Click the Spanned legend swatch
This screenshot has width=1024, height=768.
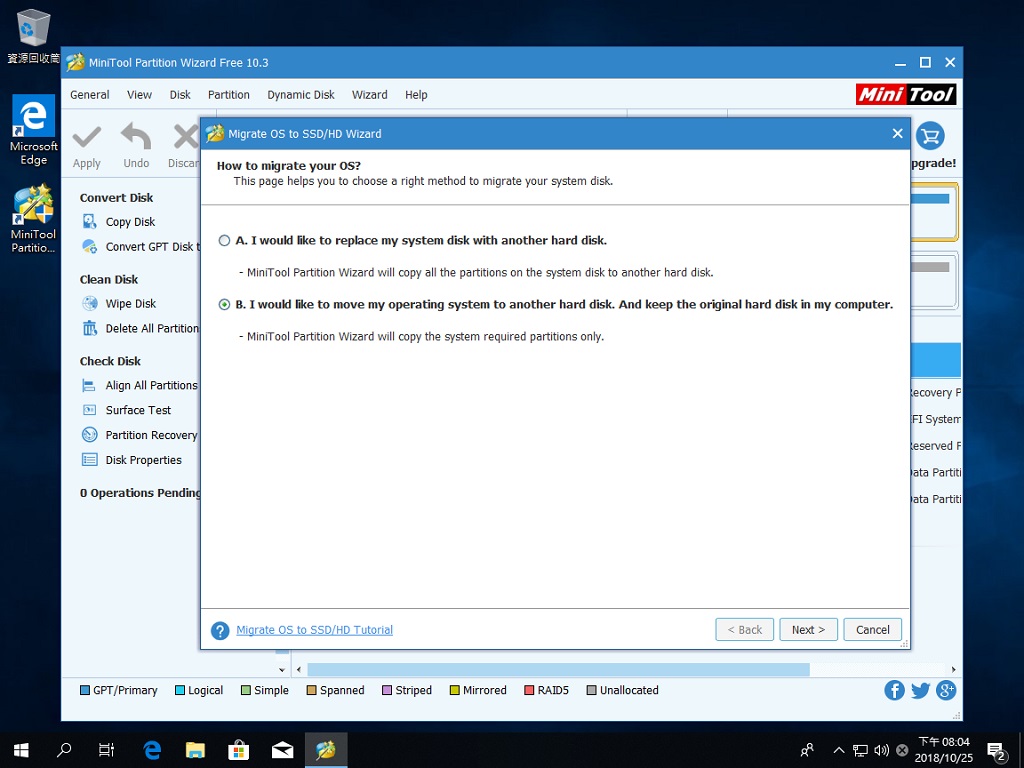point(312,690)
